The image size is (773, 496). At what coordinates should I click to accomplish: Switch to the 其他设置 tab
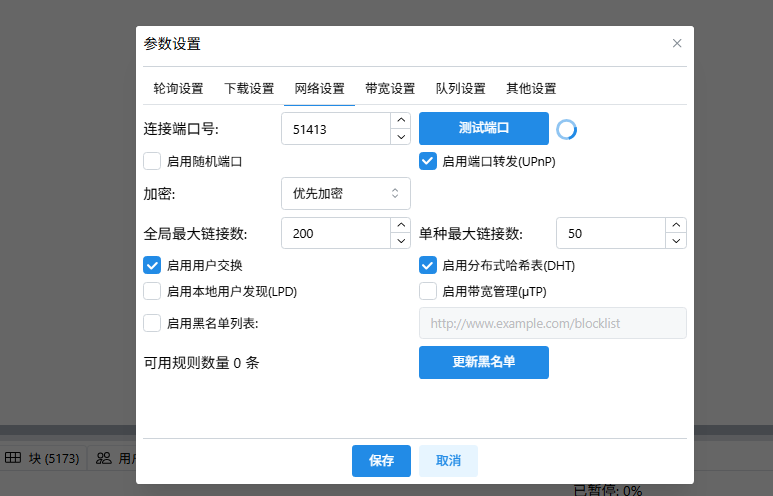pos(531,89)
